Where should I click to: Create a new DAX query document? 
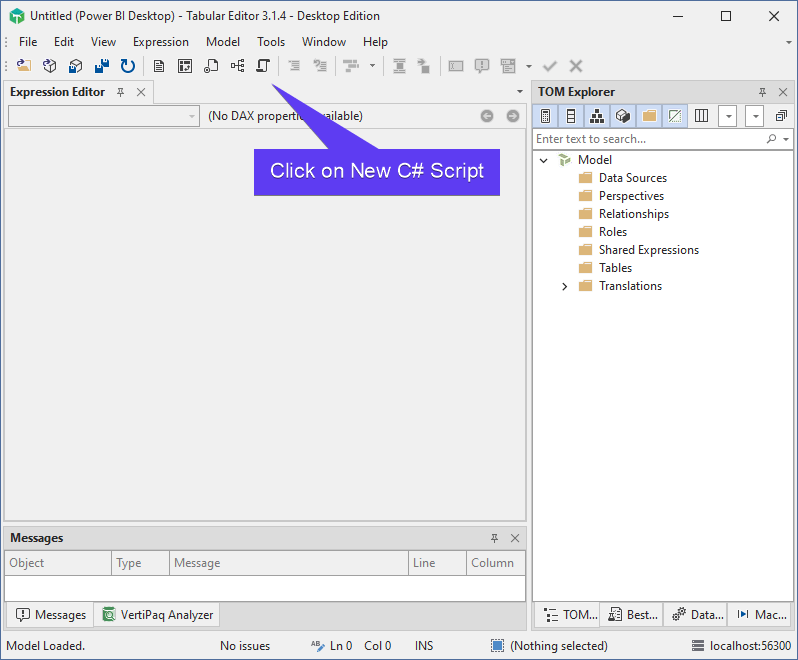pos(159,66)
